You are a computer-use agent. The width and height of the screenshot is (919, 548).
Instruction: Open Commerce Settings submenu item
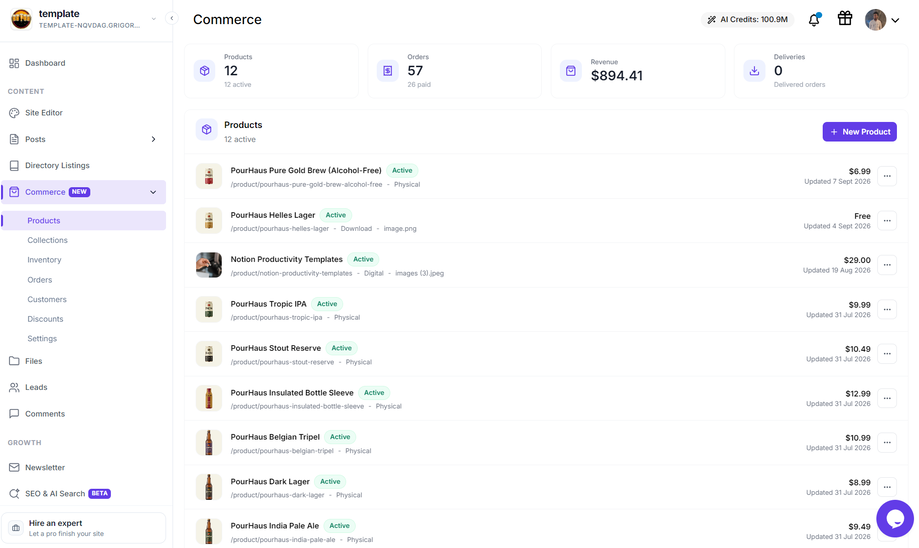coord(42,339)
